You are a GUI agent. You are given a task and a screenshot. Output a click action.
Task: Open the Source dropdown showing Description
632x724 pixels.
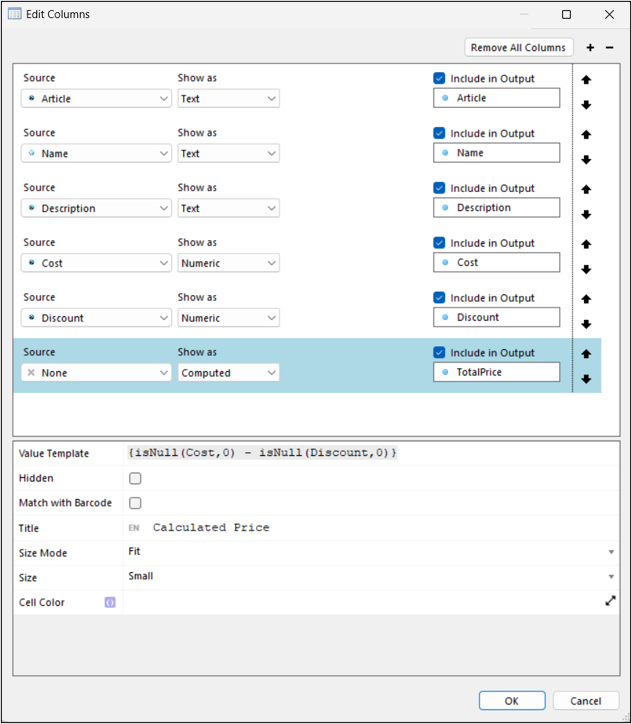(x=97, y=208)
